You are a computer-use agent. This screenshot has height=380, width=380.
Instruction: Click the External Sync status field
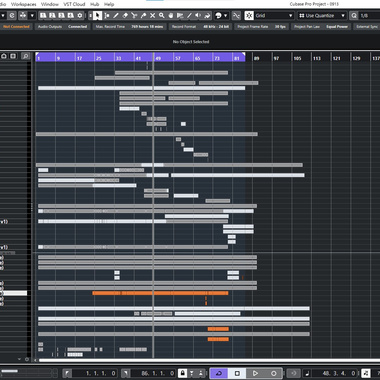click(367, 27)
